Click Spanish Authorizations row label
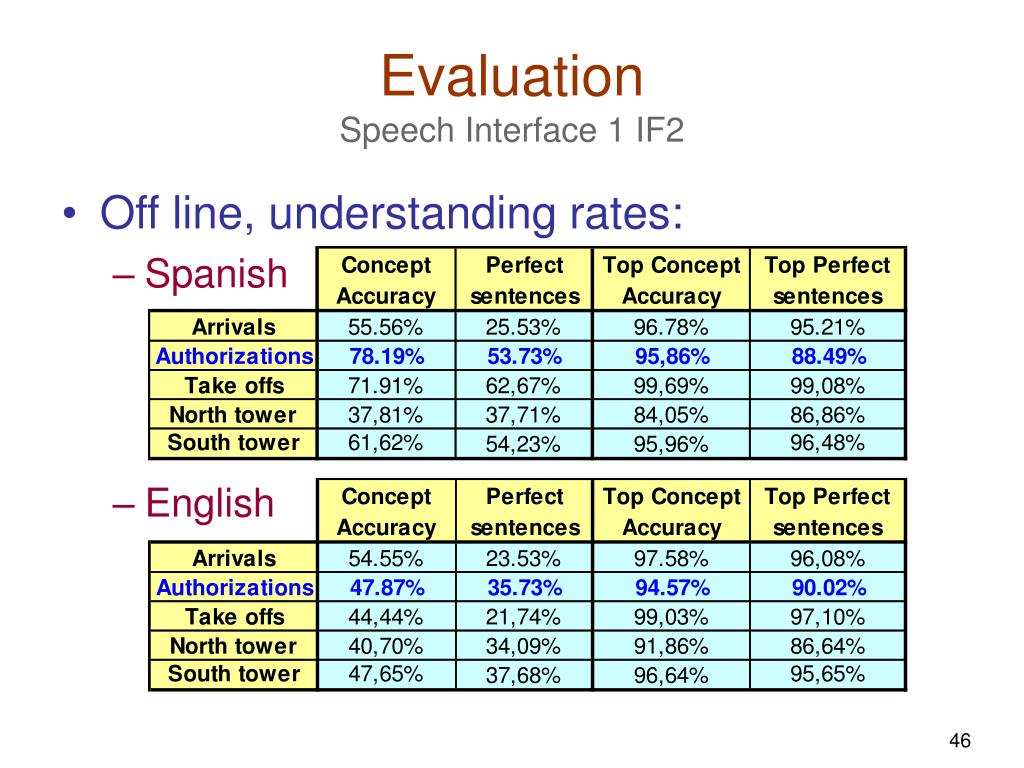1024x768 pixels. [x=234, y=356]
